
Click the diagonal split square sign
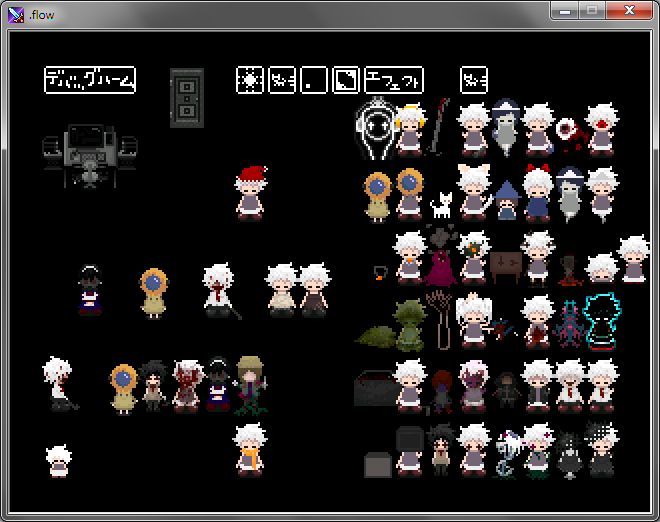click(346, 80)
